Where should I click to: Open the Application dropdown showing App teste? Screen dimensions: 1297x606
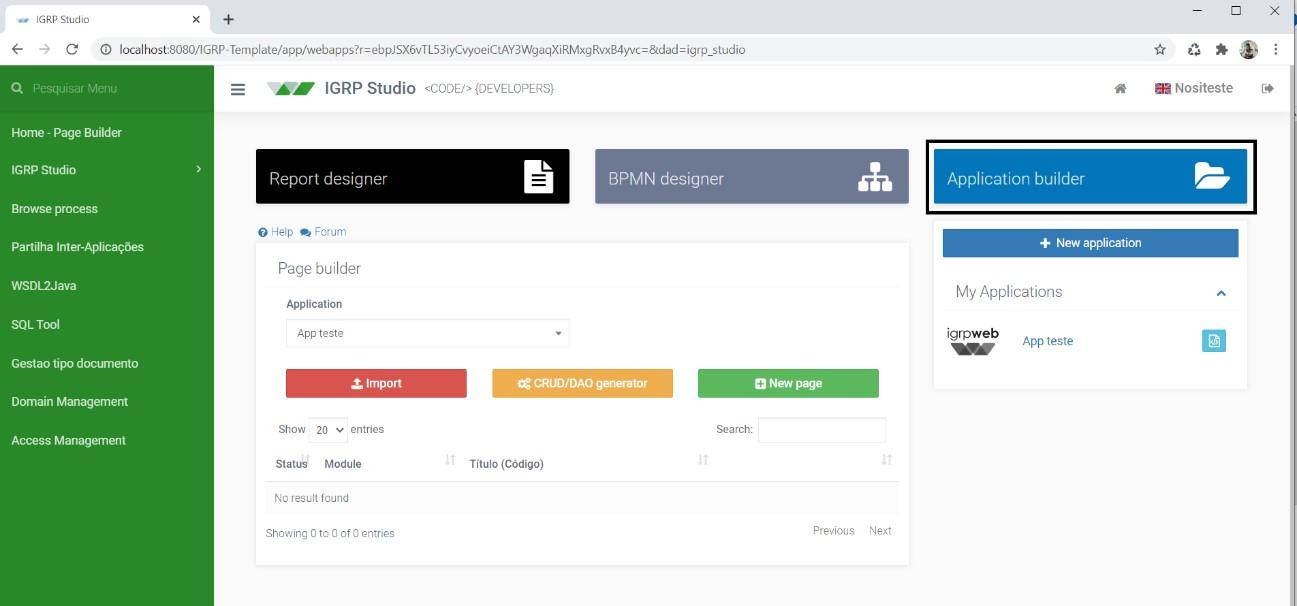pos(428,333)
